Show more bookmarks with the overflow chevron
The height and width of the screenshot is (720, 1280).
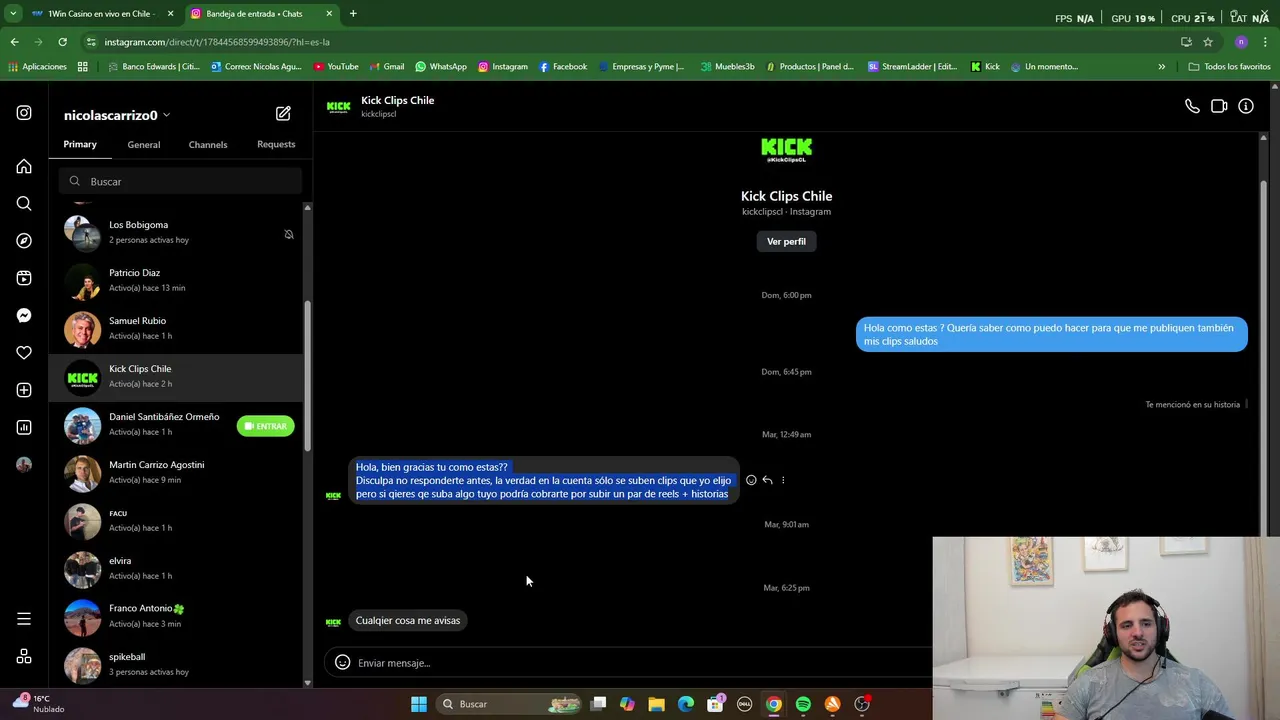tap(1162, 67)
